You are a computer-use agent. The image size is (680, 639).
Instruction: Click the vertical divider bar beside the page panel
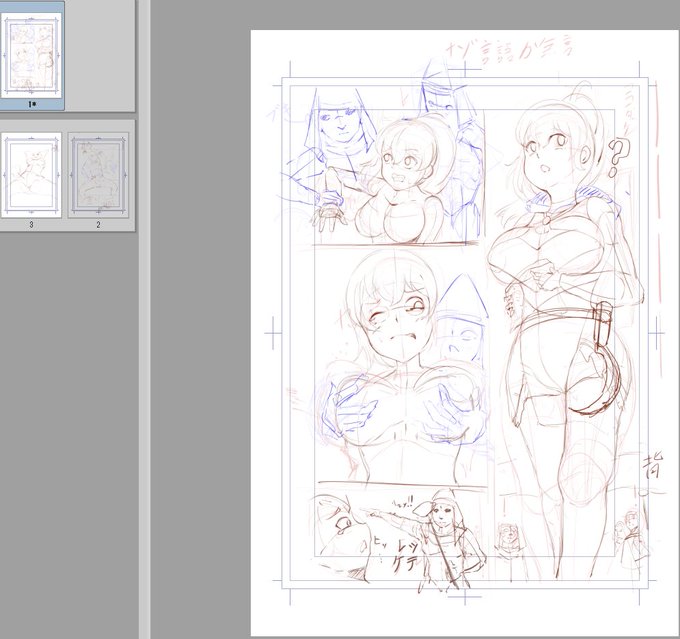(144, 319)
